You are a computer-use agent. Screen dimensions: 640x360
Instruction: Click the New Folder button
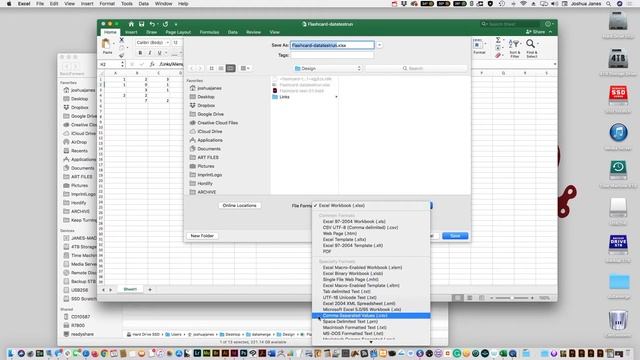point(202,236)
